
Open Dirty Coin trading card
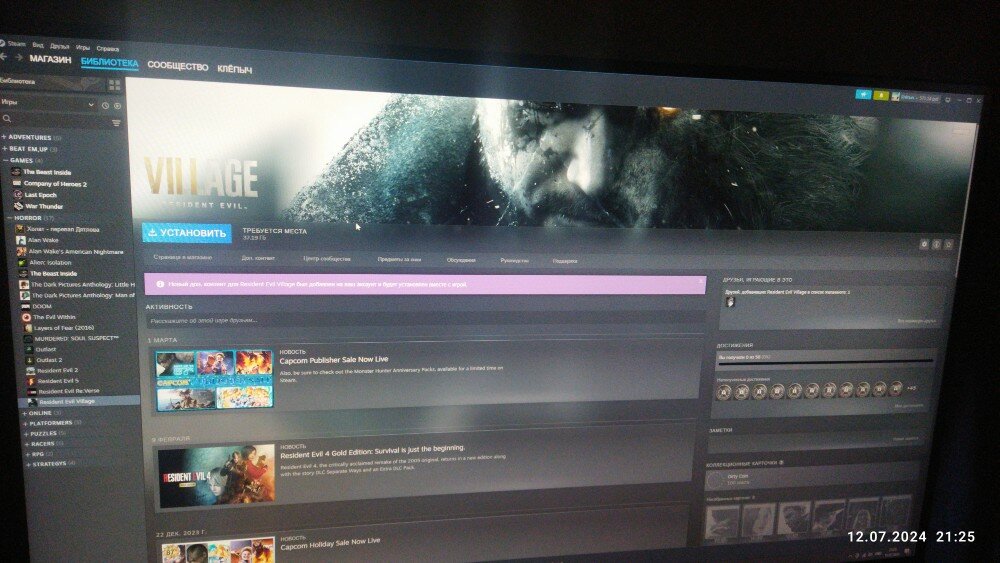point(738,476)
